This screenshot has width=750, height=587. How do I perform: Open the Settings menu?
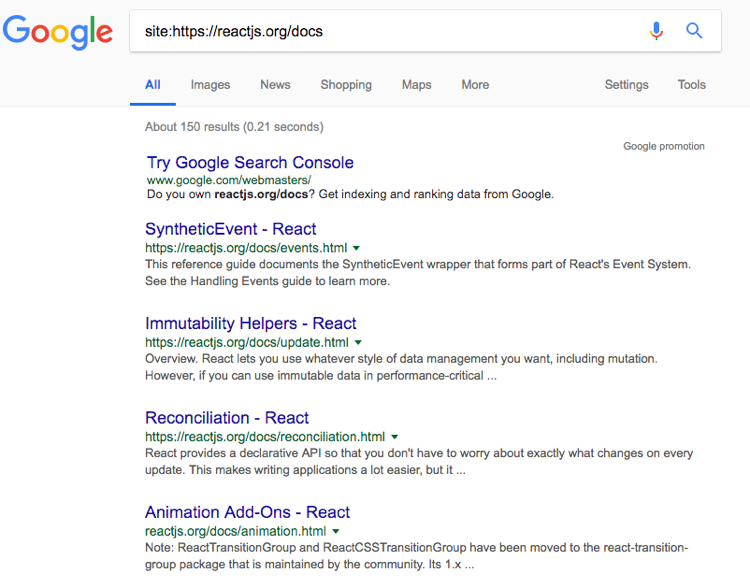point(626,85)
